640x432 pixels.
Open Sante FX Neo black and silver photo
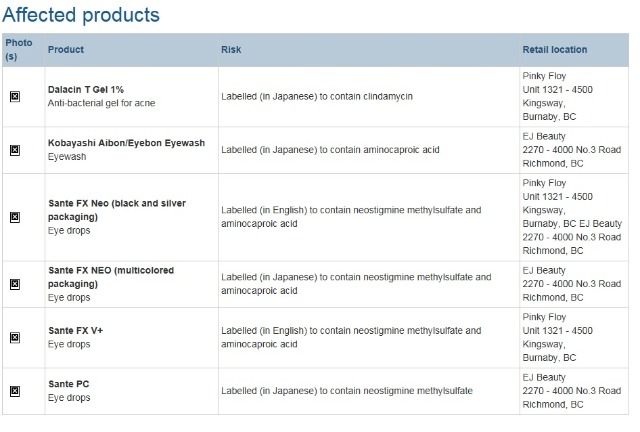point(15,217)
